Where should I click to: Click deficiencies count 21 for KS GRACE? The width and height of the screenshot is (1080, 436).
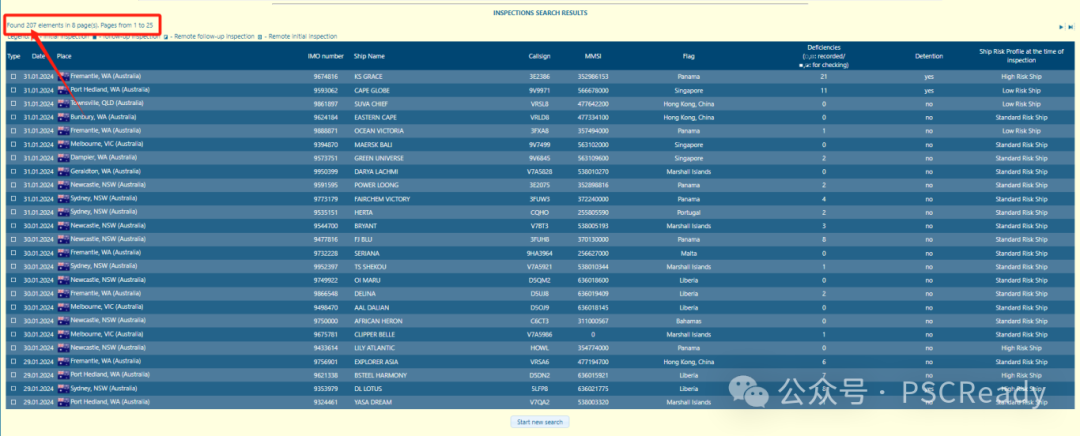coord(824,76)
